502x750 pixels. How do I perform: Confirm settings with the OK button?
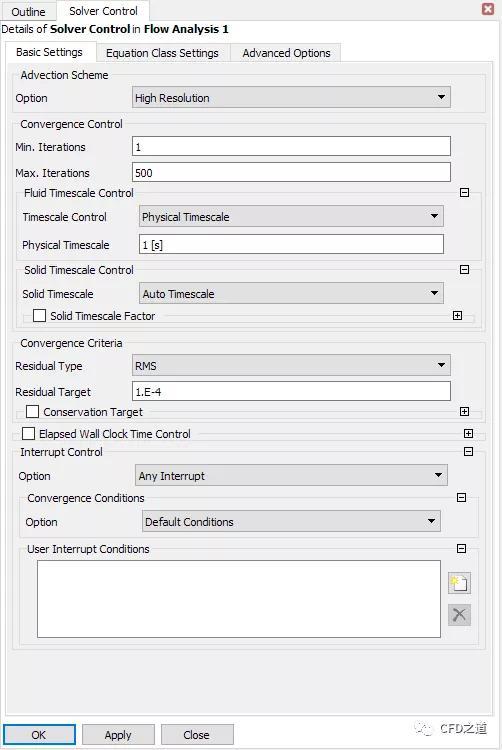pyautogui.click(x=39, y=735)
